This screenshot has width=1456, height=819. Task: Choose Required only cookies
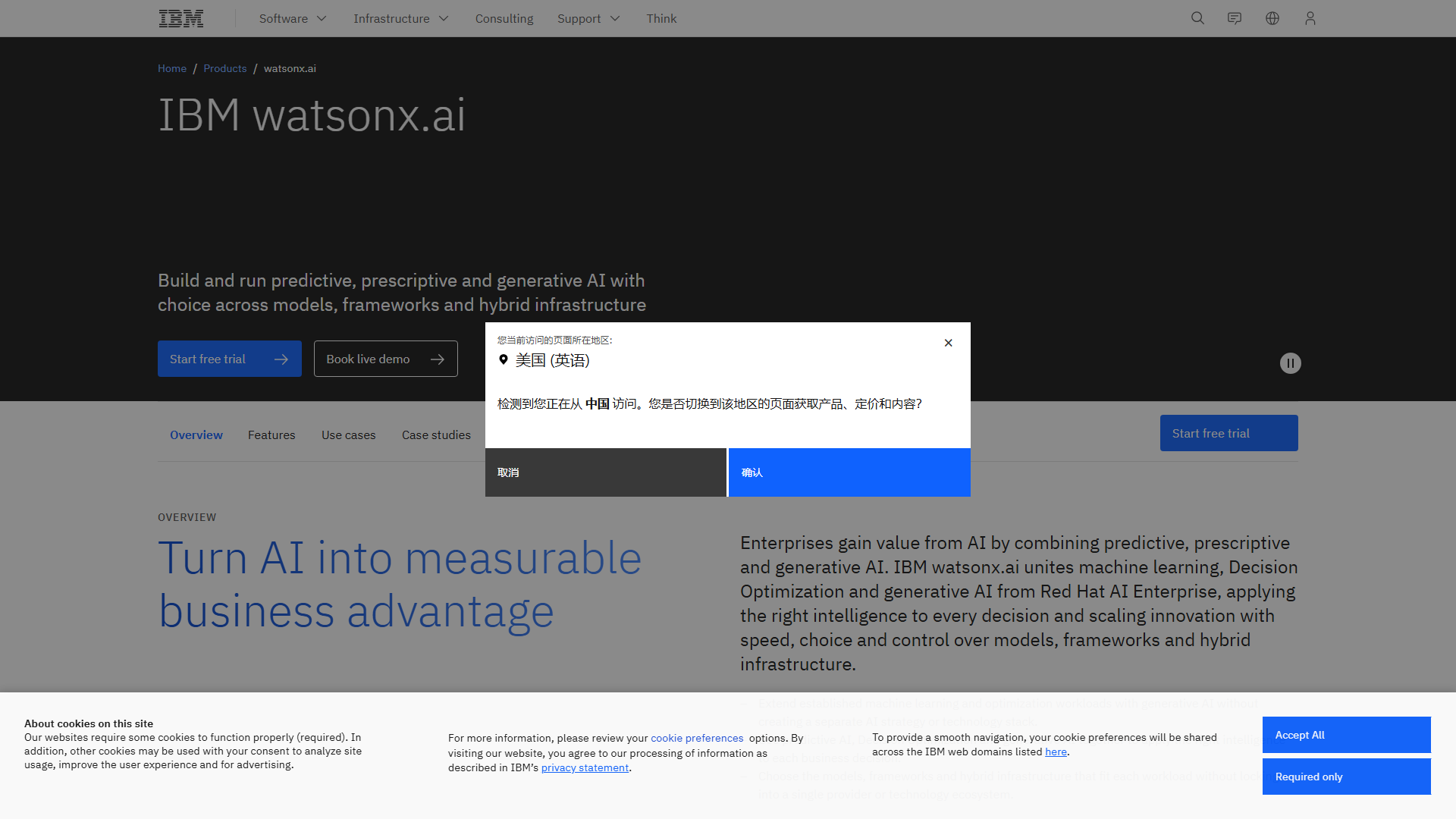point(1346,777)
